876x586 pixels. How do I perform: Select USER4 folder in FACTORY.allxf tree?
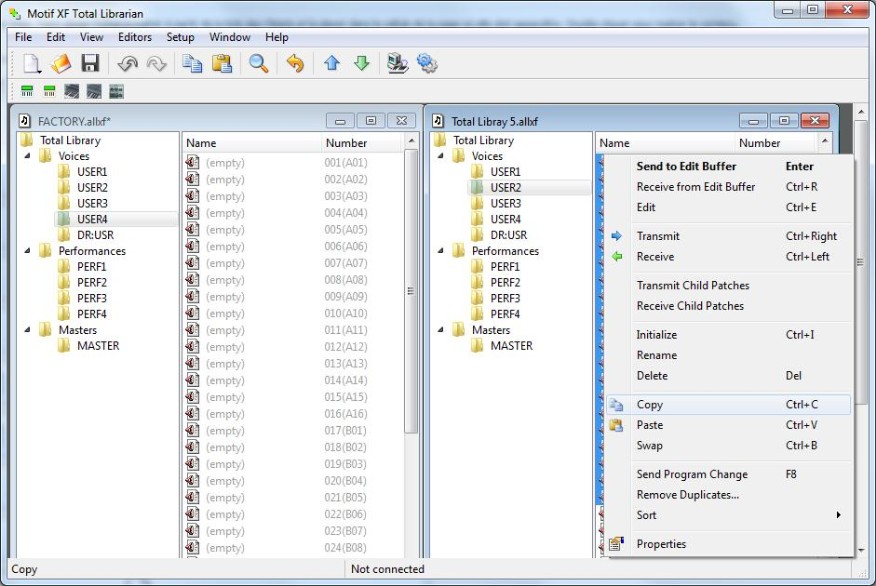pos(92,219)
